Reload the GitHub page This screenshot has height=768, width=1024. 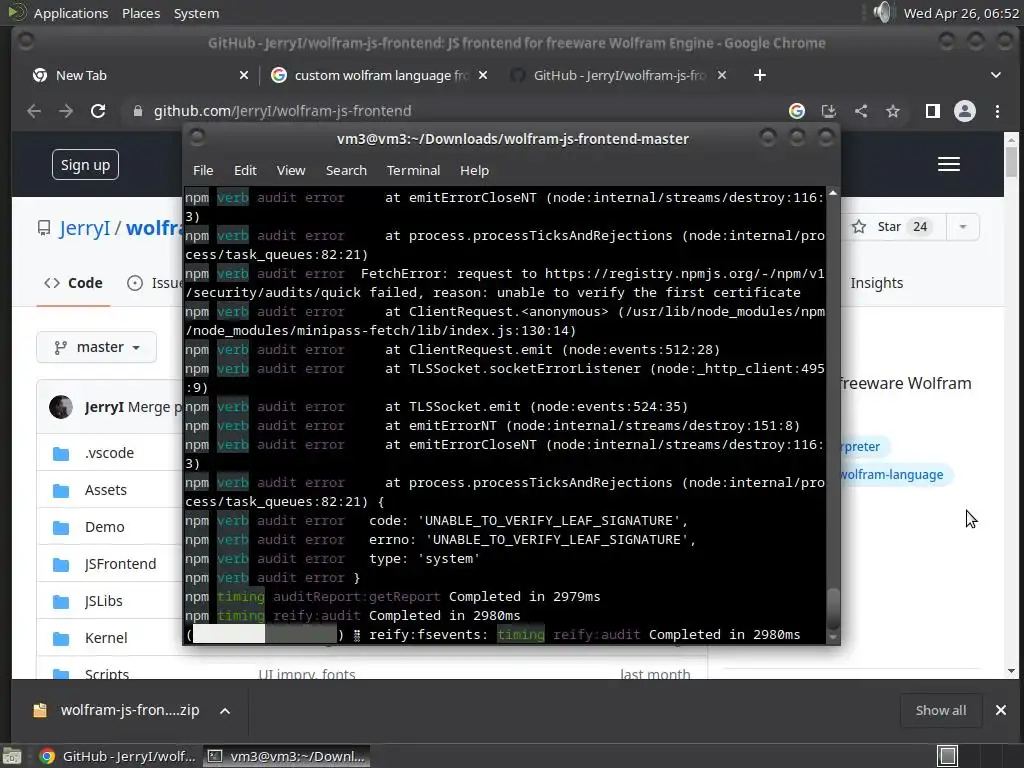[98, 111]
